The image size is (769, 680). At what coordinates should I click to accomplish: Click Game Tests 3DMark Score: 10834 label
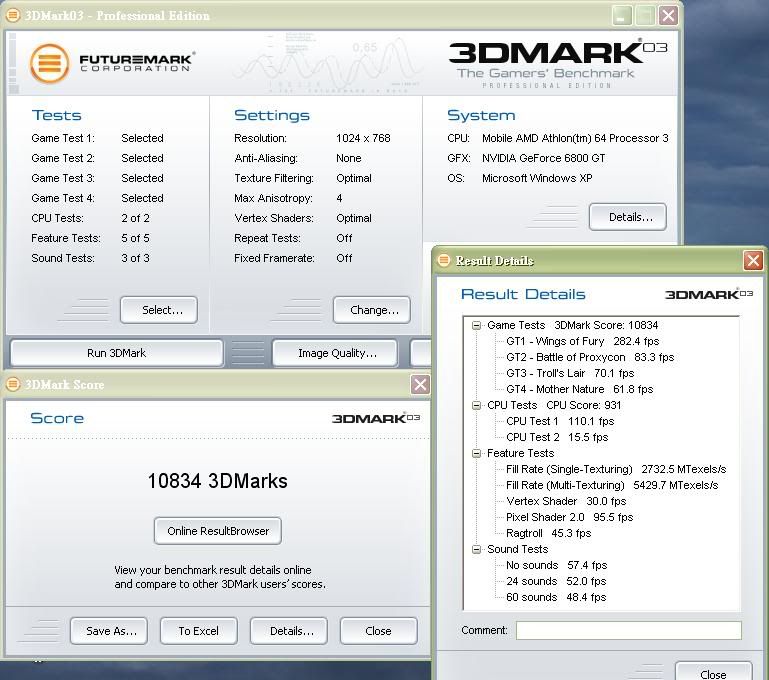pos(572,326)
